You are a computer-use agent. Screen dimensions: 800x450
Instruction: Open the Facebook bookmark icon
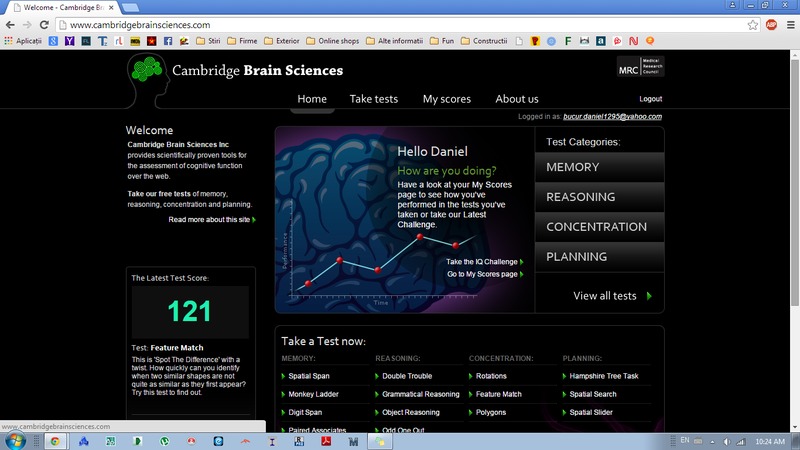click(168, 41)
